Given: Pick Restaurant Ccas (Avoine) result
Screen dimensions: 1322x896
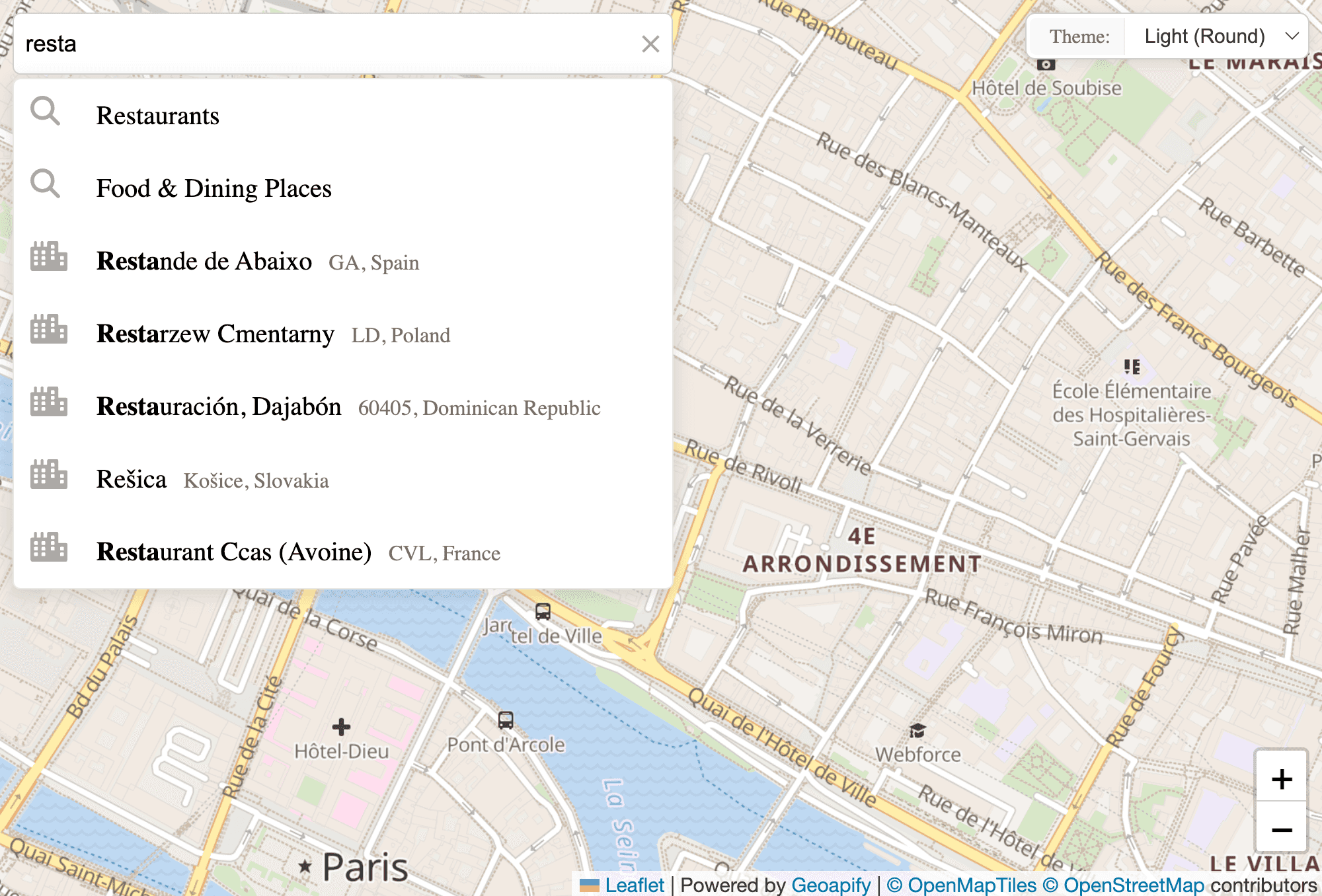Looking at the screenshot, I should click(234, 552).
